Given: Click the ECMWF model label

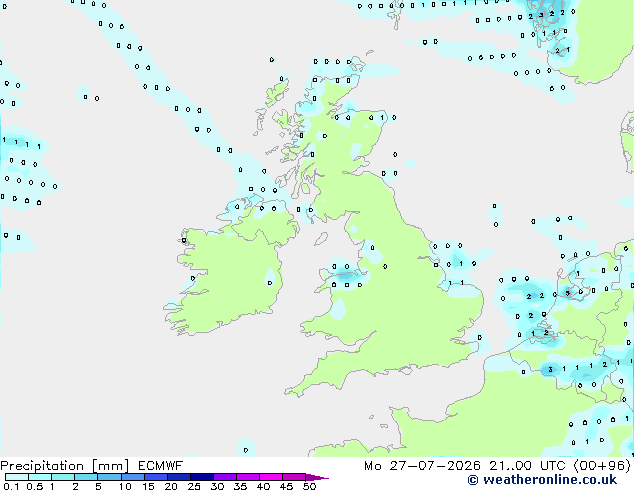Looking at the screenshot, I should pos(161,466).
